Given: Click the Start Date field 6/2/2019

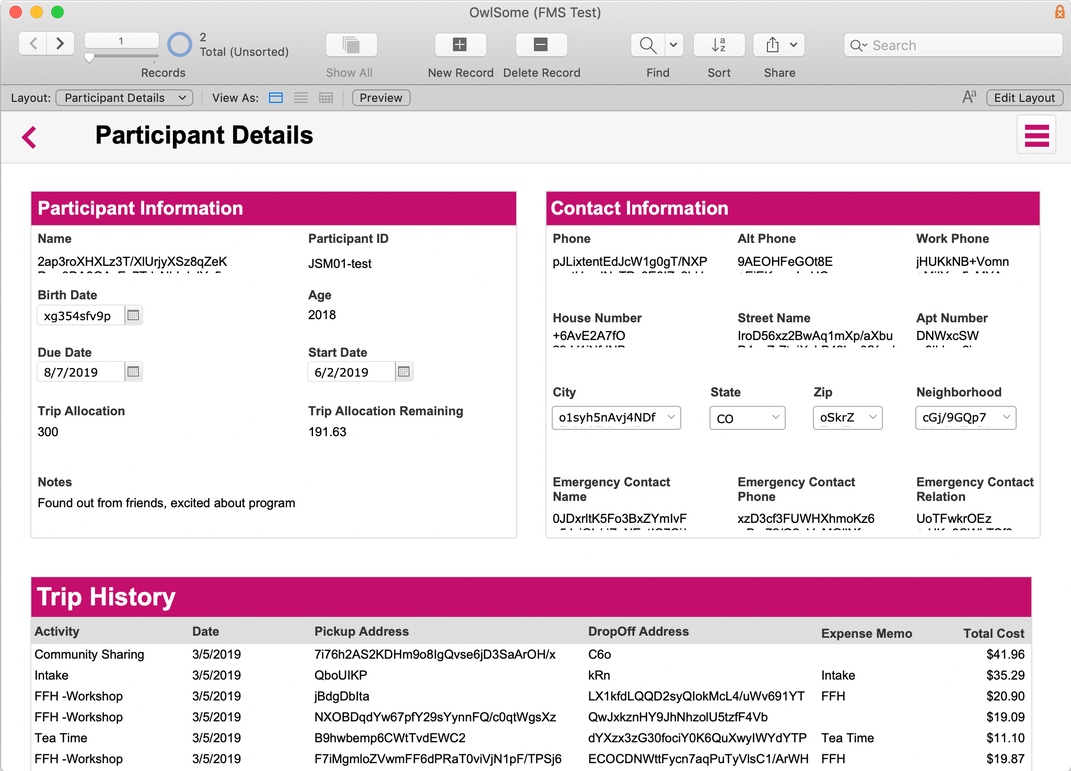Looking at the screenshot, I should click(351, 372).
